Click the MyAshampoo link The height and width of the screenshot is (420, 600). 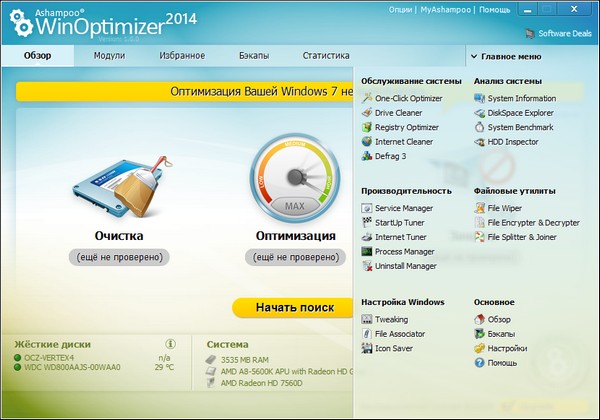[446, 9]
